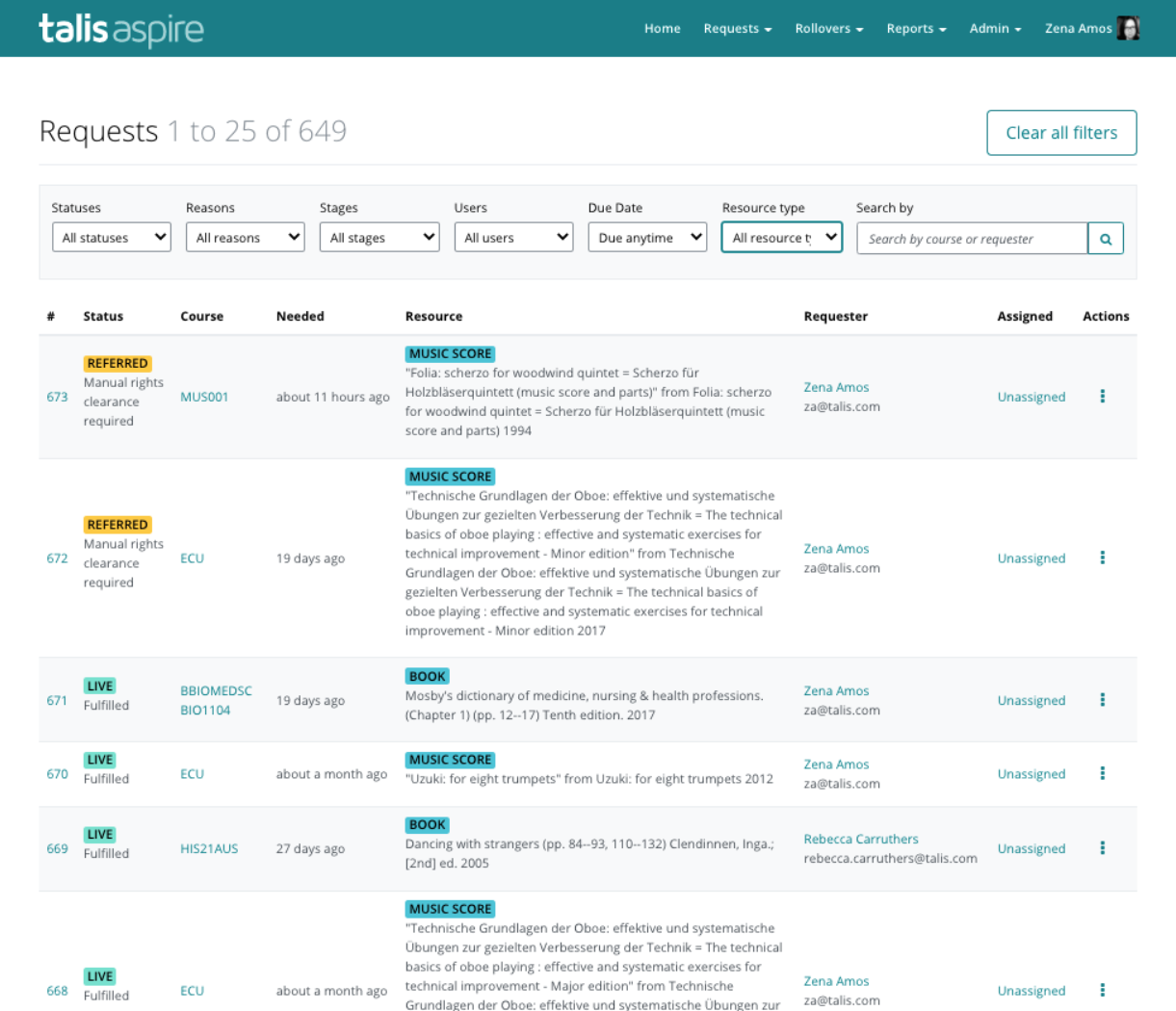The image size is (1176, 1011).
Task: Open requester Rebecca Carruthers link
Action: pos(861,839)
